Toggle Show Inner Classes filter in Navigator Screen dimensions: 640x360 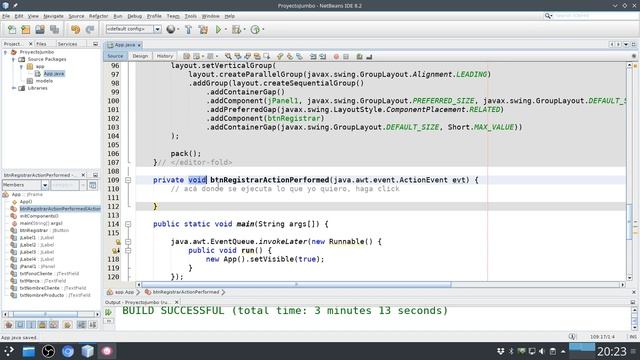point(53,325)
